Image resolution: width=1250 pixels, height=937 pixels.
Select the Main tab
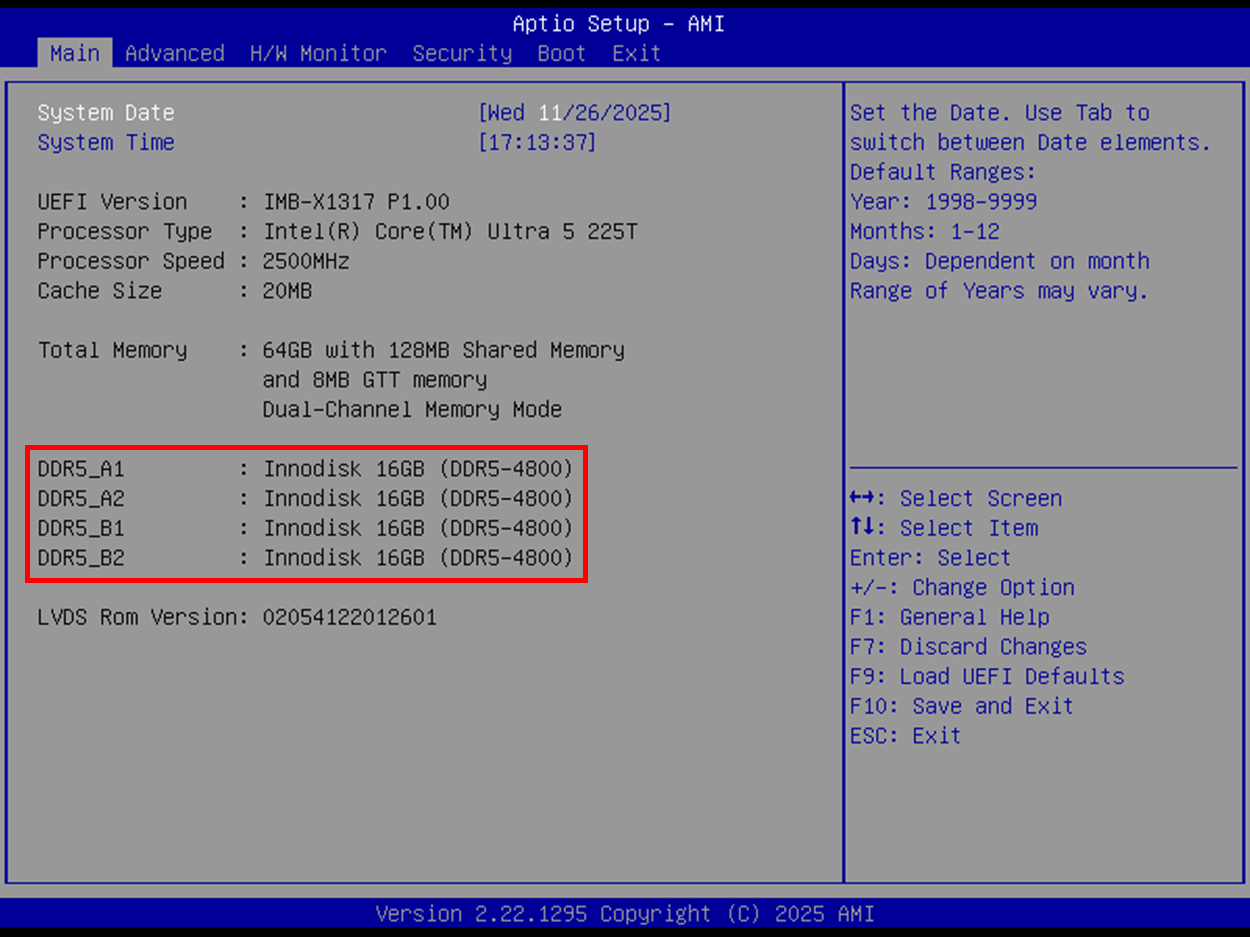tap(75, 53)
